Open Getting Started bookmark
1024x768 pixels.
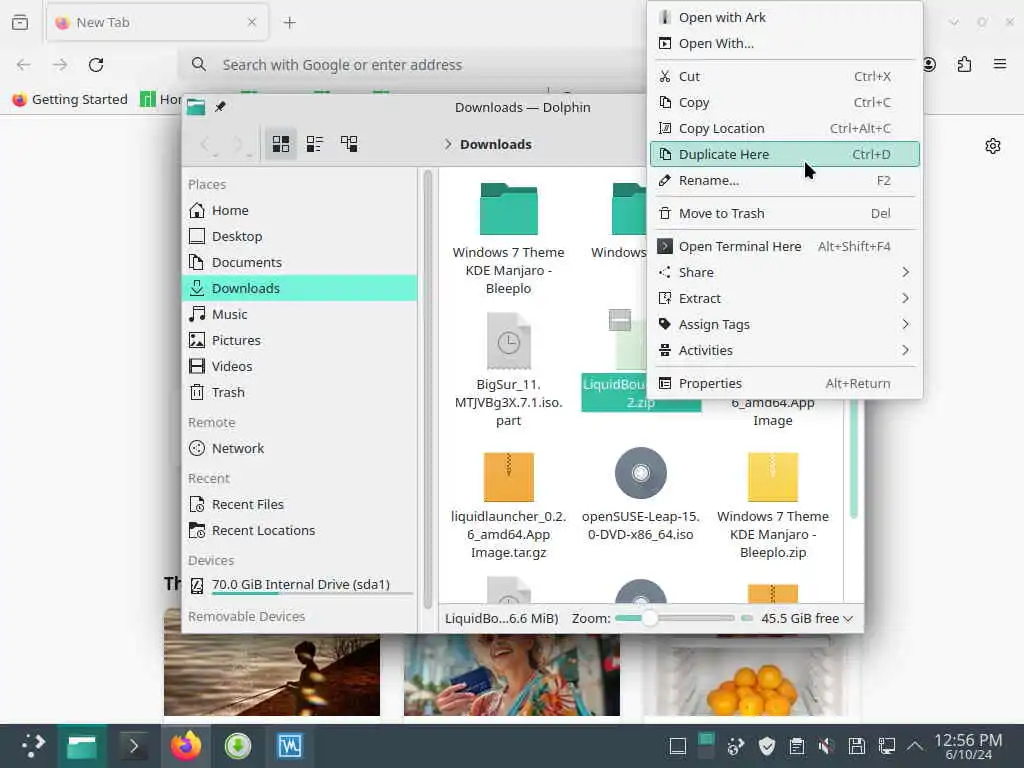point(71,99)
